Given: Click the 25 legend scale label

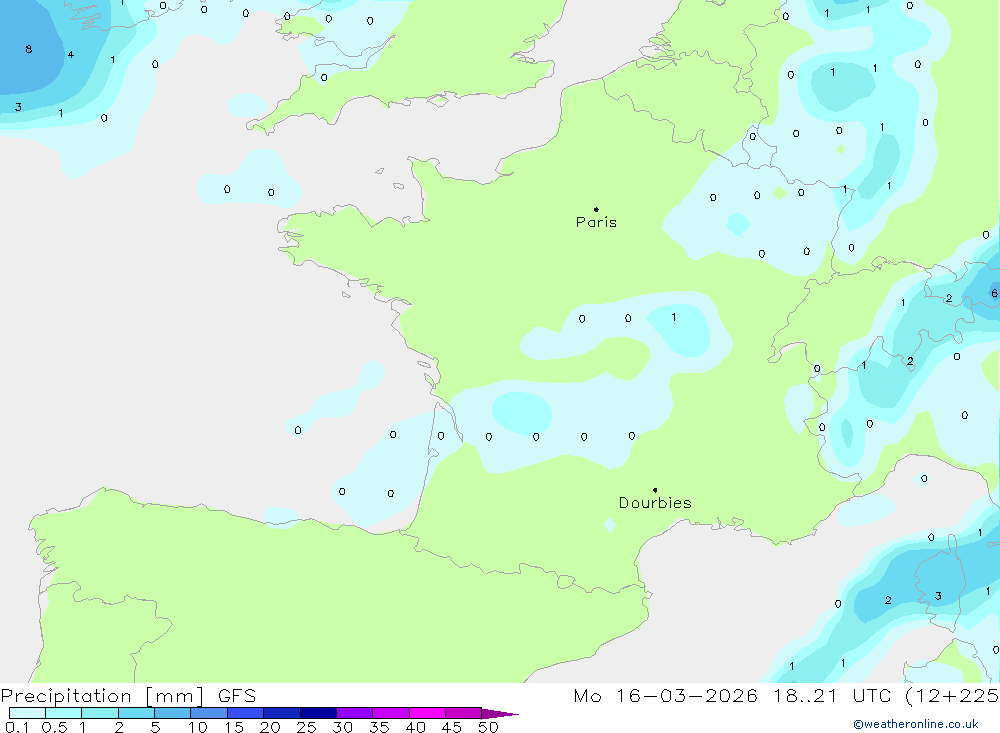Looking at the screenshot, I should tap(306, 727).
